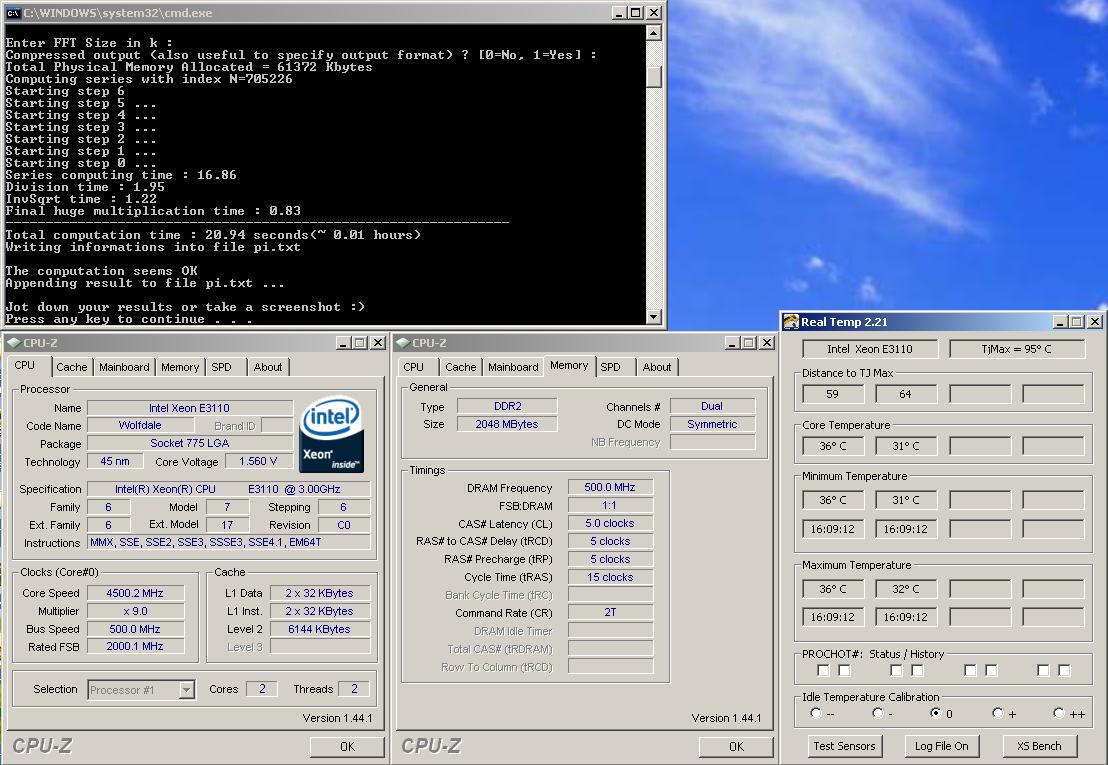The height and width of the screenshot is (765, 1108).
Task: Click the Log File On button
Action: pos(941,746)
